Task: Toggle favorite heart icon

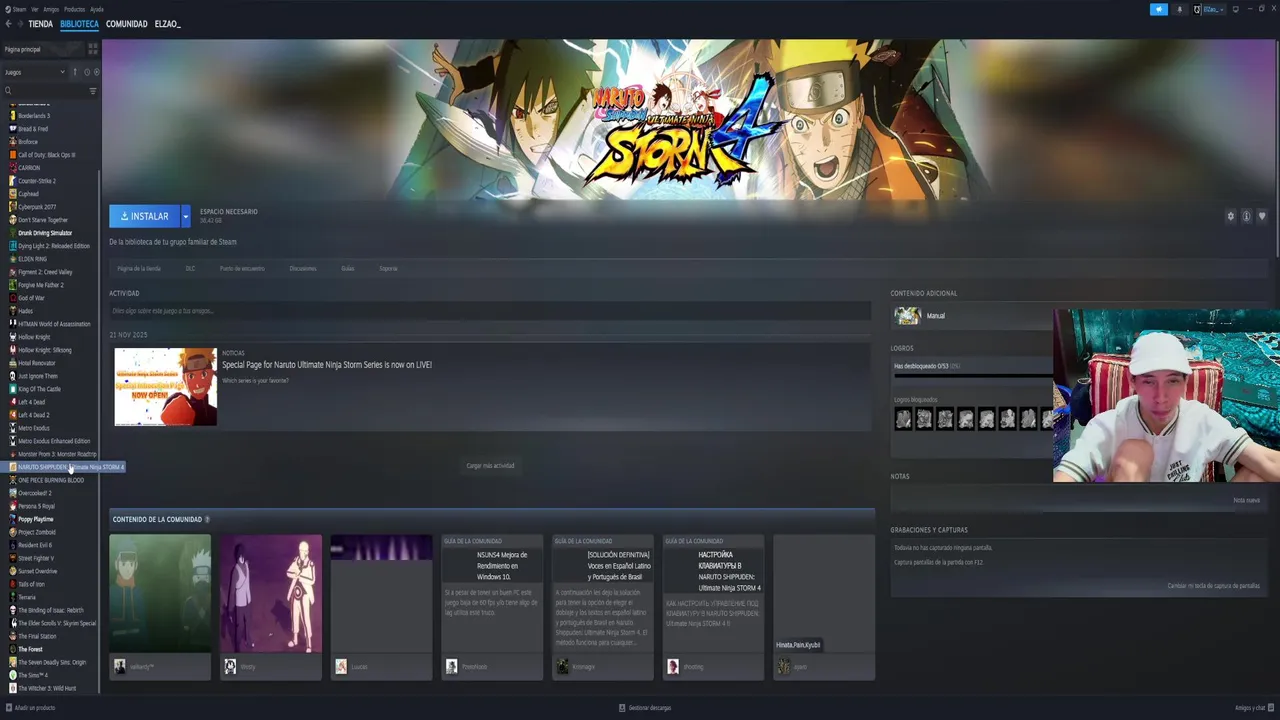Action: [x=1262, y=216]
